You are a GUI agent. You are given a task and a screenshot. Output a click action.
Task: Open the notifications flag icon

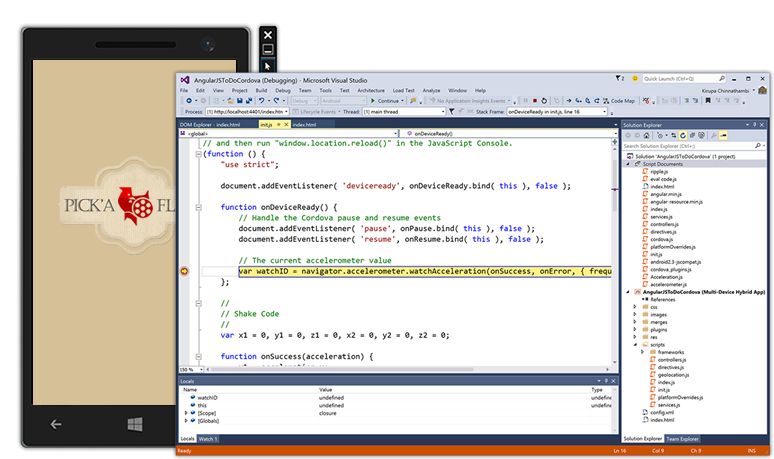[x=621, y=78]
